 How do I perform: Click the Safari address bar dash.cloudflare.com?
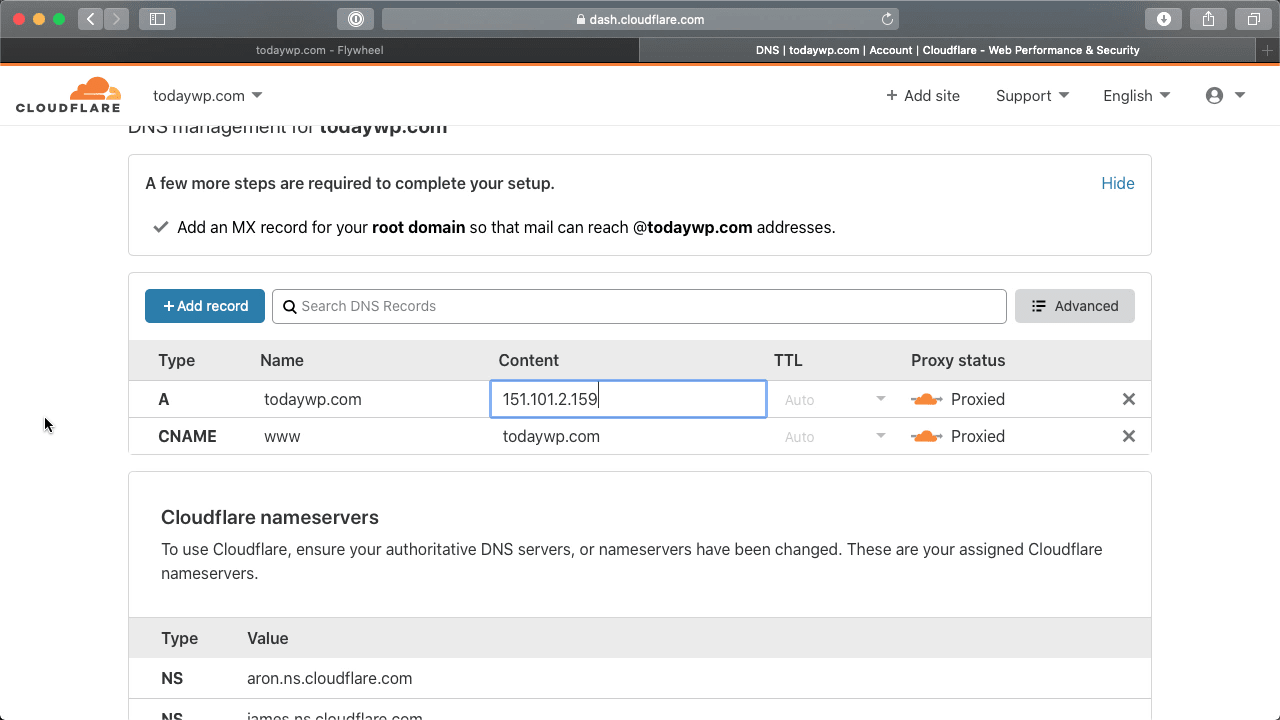pos(640,19)
